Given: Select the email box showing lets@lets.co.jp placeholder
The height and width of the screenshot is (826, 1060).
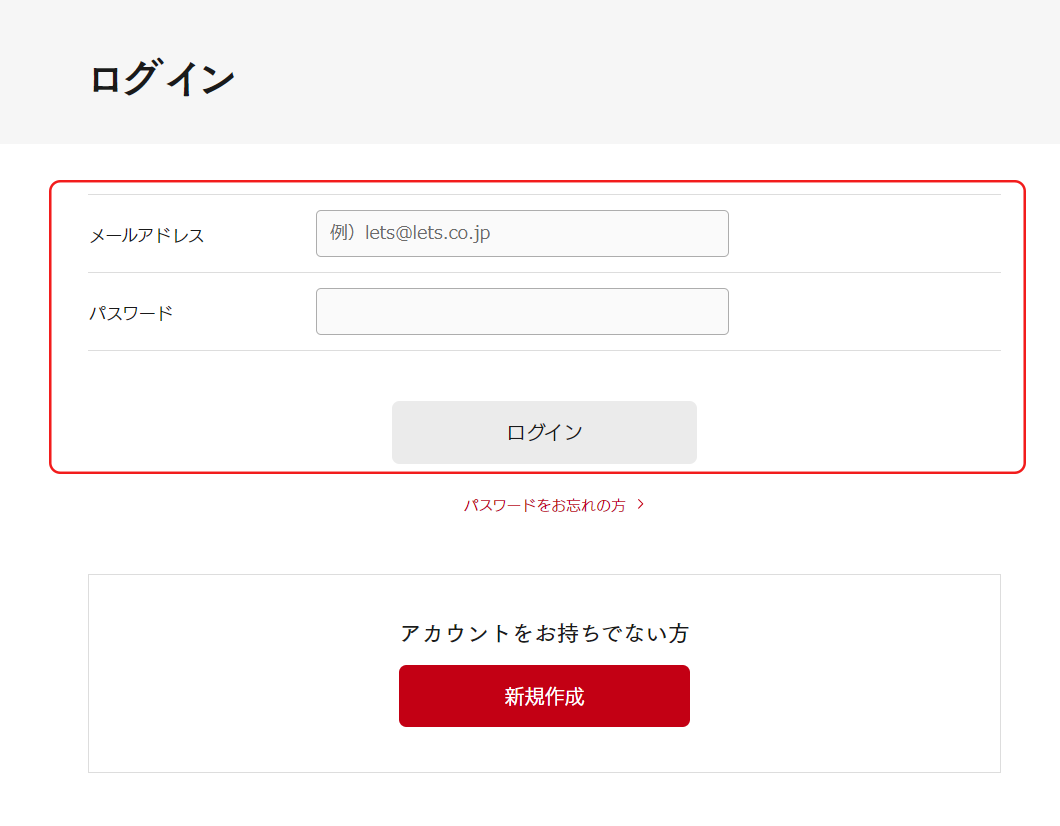Looking at the screenshot, I should click(600, 233).
